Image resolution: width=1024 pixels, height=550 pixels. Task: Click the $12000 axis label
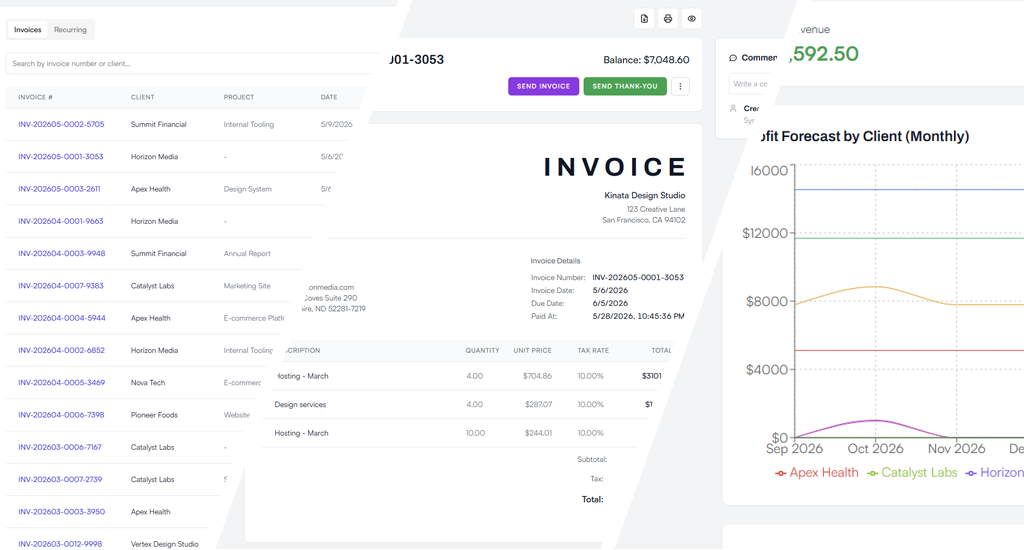tap(765, 234)
